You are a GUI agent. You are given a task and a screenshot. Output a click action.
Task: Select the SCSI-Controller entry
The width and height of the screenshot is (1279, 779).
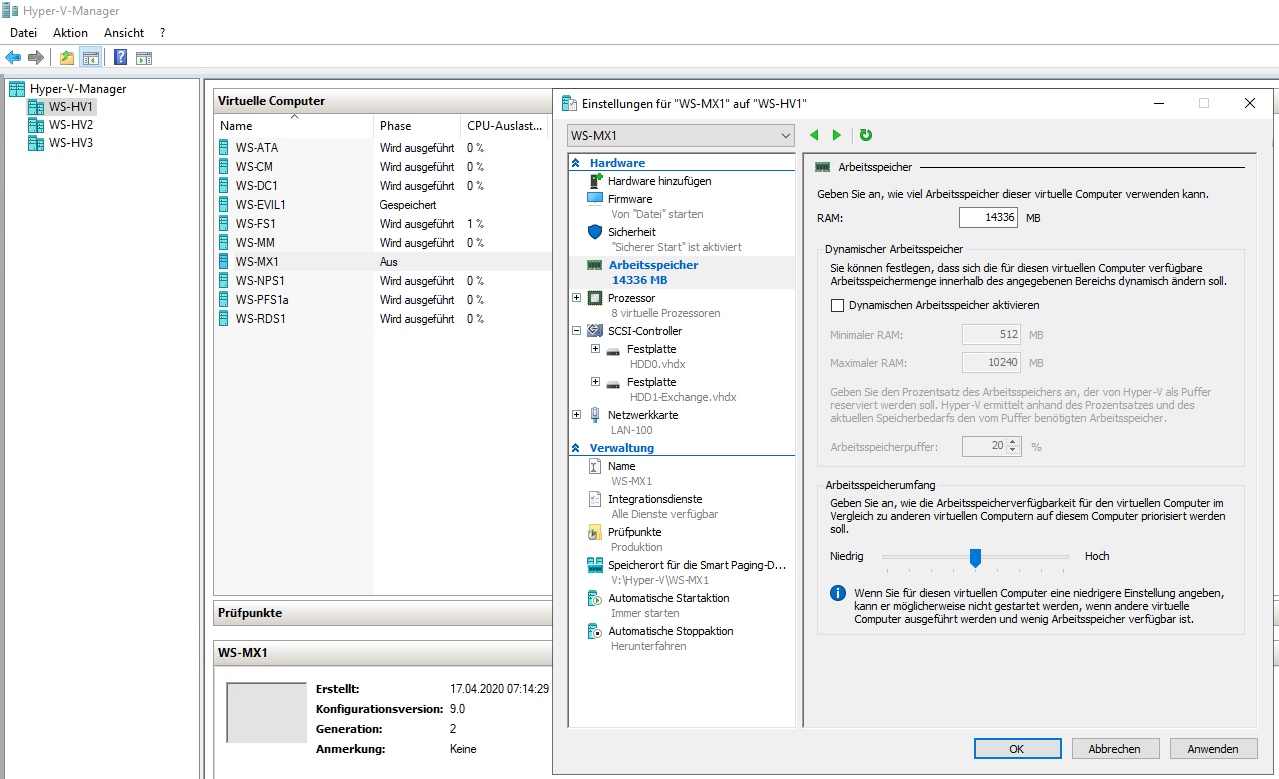click(645, 331)
